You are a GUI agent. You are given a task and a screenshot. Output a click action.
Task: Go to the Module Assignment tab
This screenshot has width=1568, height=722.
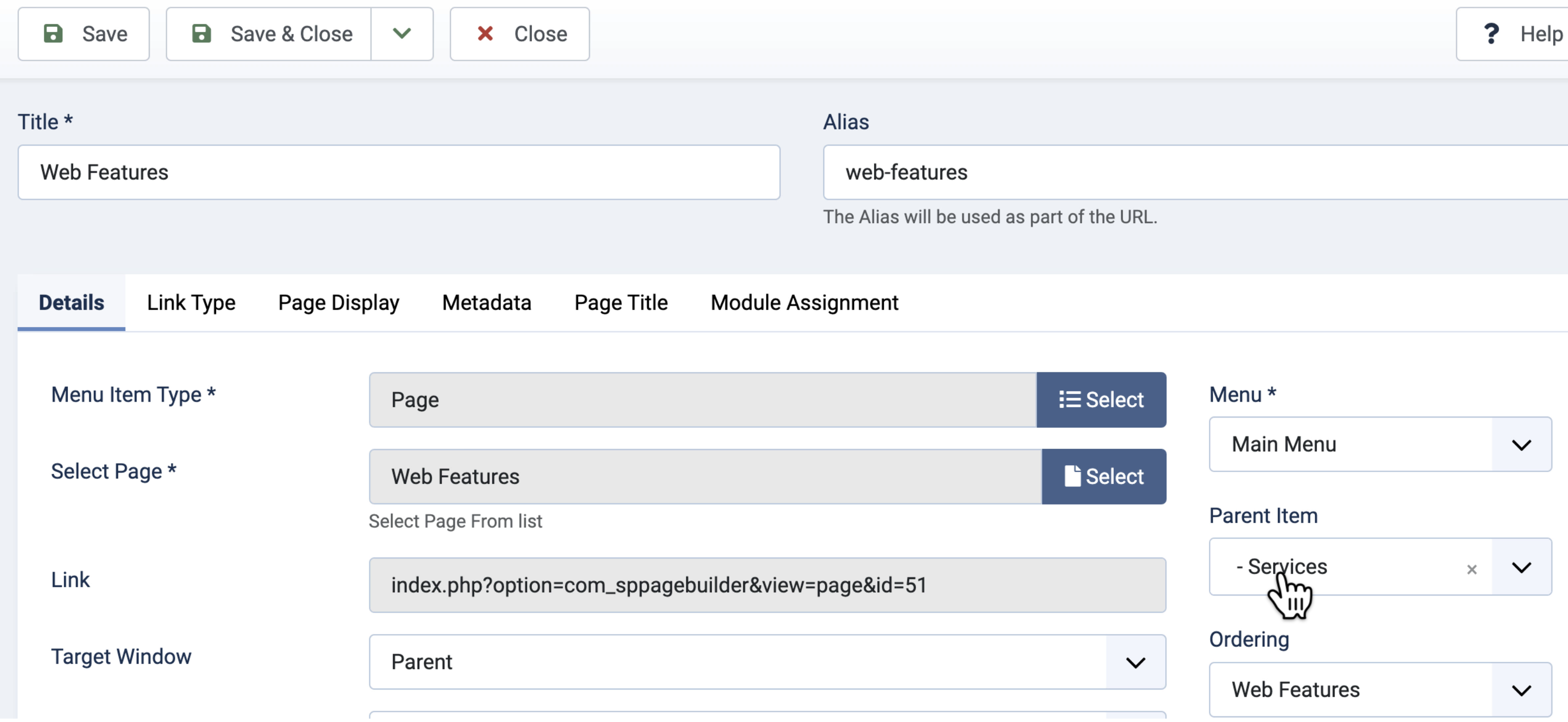click(804, 302)
